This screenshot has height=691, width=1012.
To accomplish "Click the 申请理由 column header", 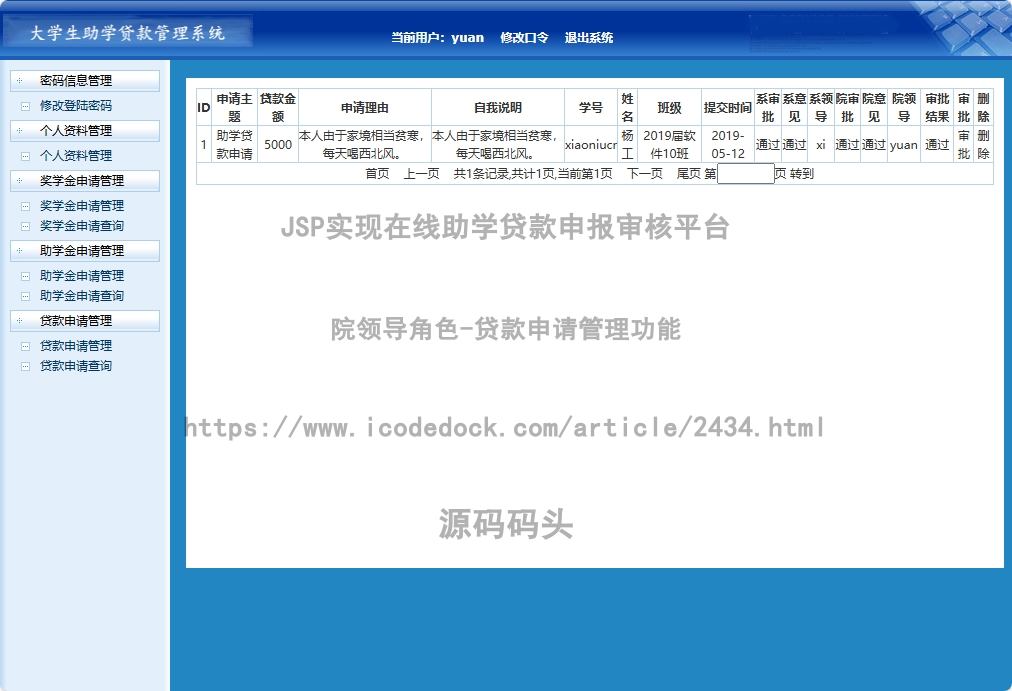I will [x=365, y=108].
